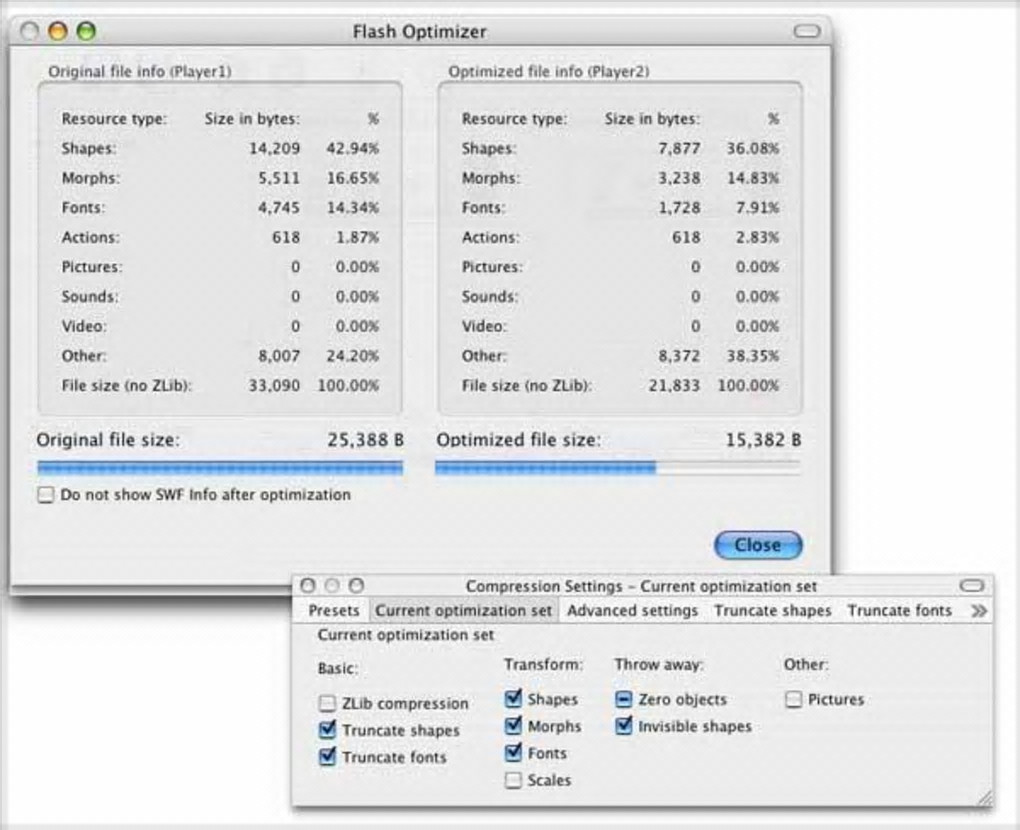Click the Original file size progress bar
This screenshot has height=830, width=1020.
coord(220,468)
